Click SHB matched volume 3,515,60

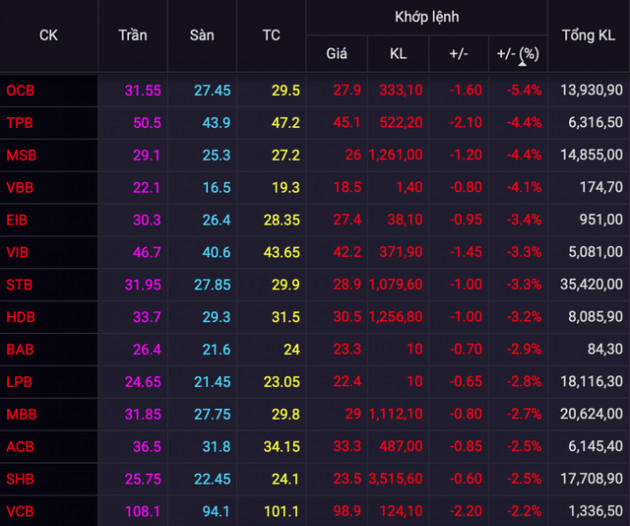pyautogui.click(x=396, y=479)
